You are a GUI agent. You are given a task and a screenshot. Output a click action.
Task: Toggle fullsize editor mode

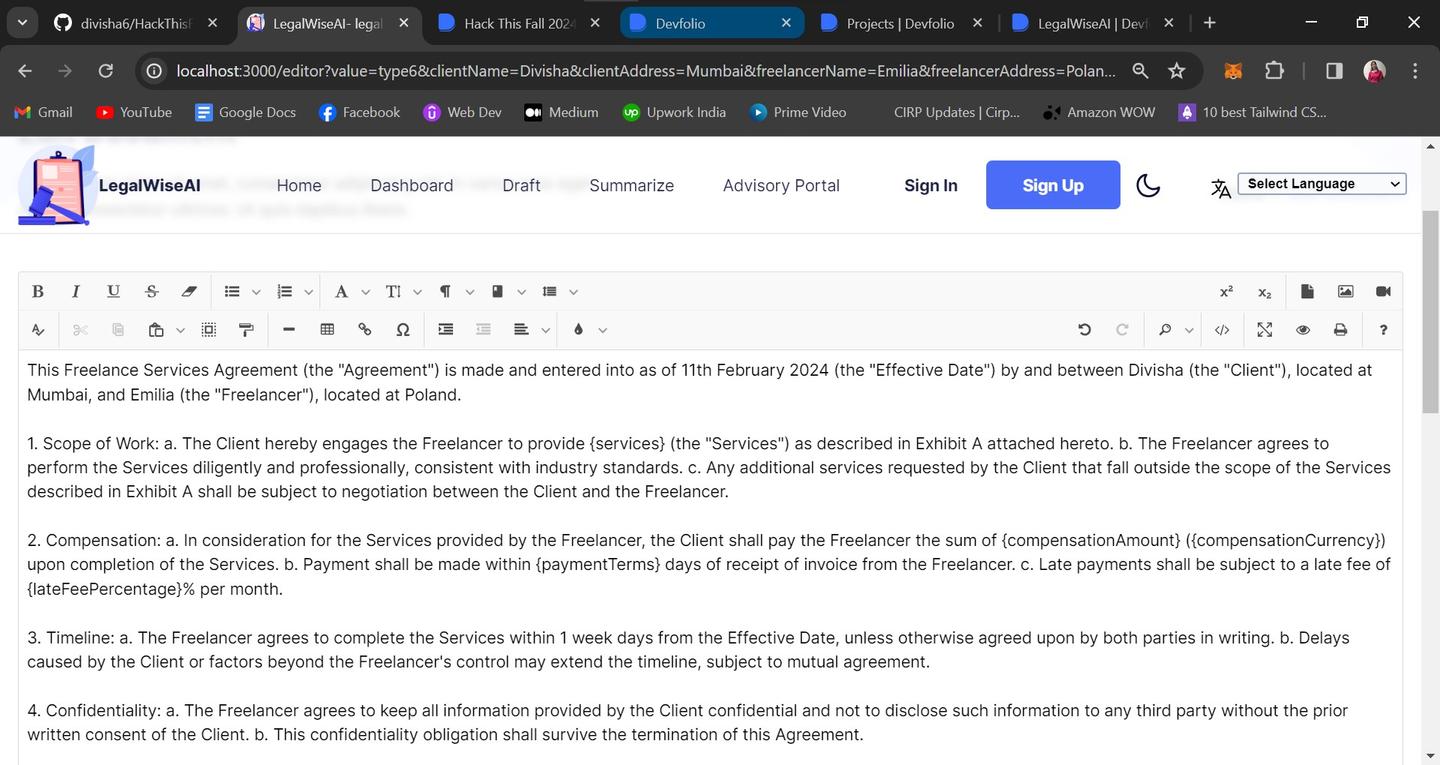point(1264,329)
